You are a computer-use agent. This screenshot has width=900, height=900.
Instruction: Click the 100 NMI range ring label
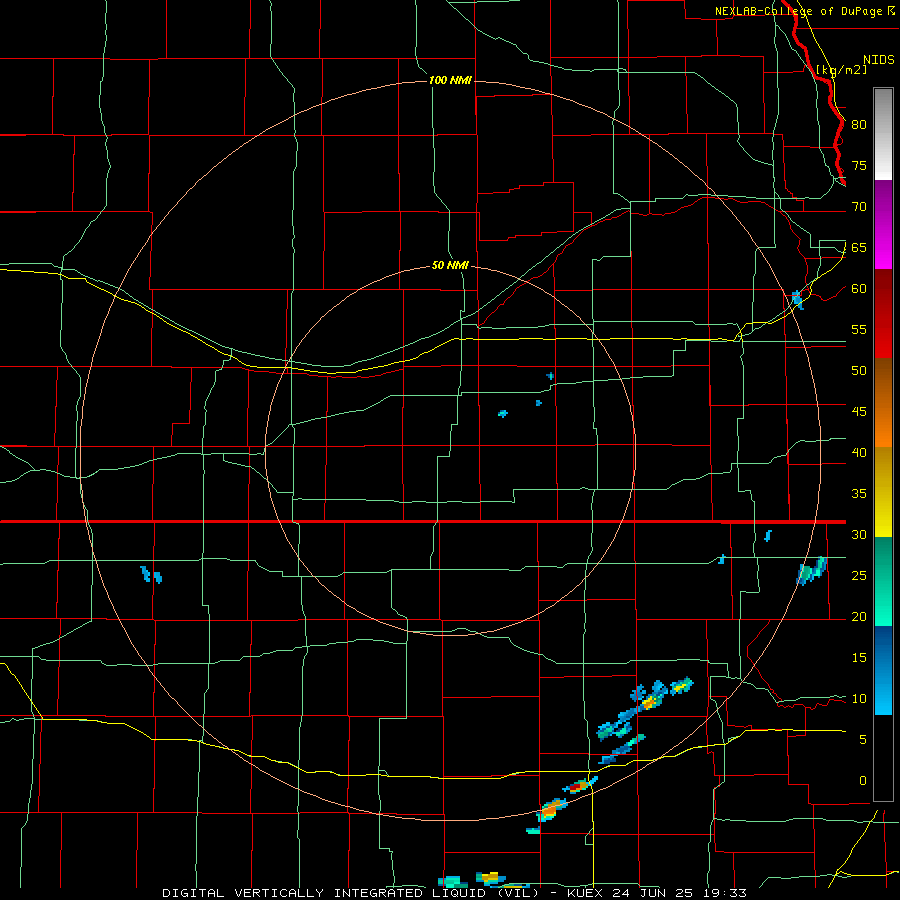[x=450, y=80]
